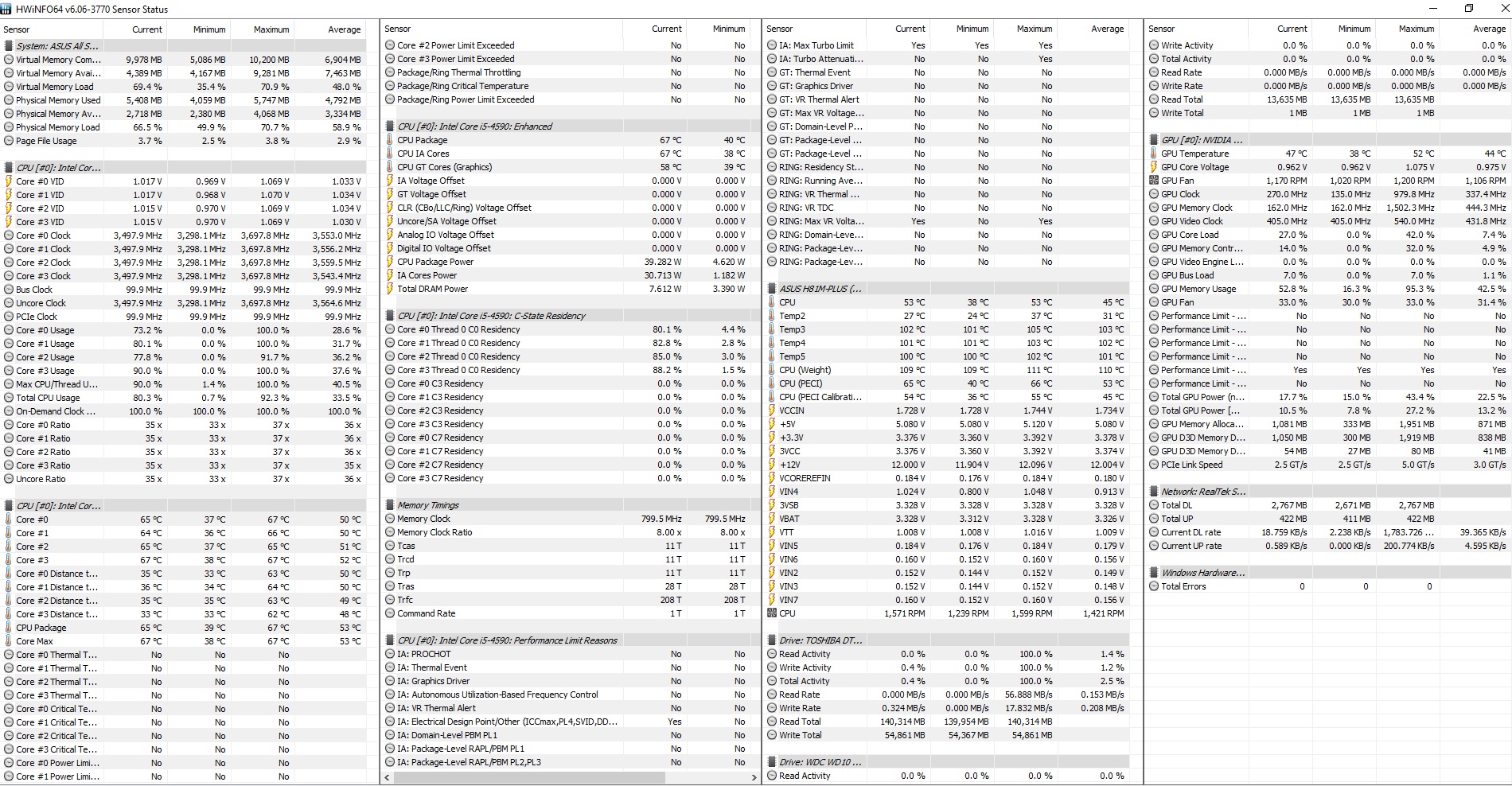Click the thermometer icon beside Temp3 sensor
Image resolution: width=1512 pixels, height=786 pixels.
772,329
